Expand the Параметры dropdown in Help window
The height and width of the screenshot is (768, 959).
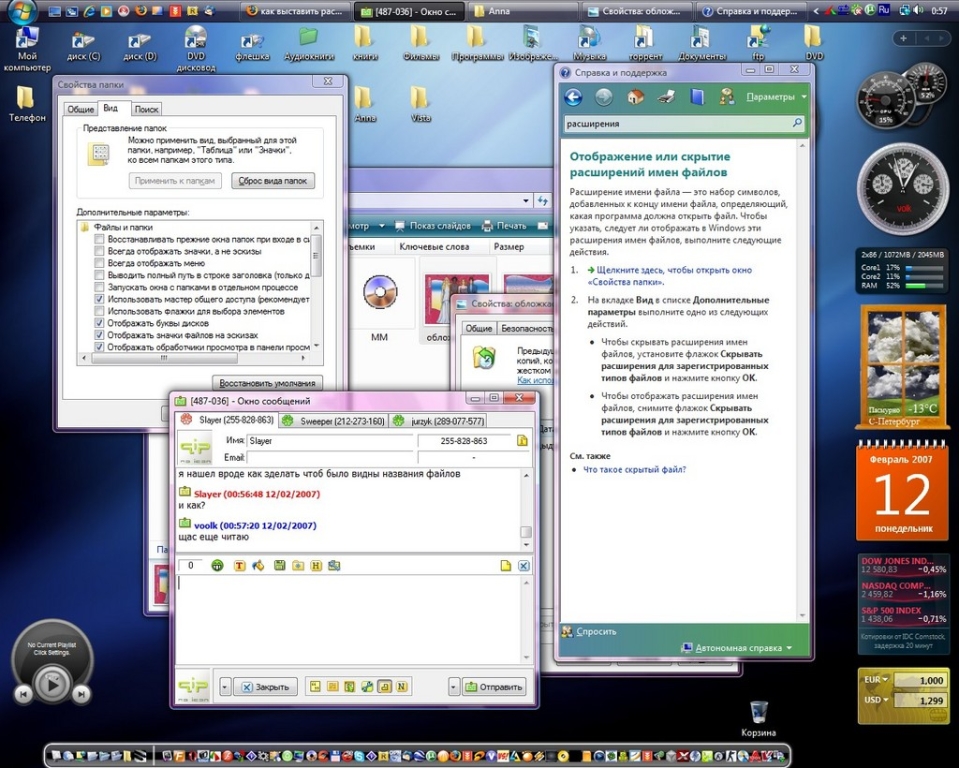click(x=776, y=97)
